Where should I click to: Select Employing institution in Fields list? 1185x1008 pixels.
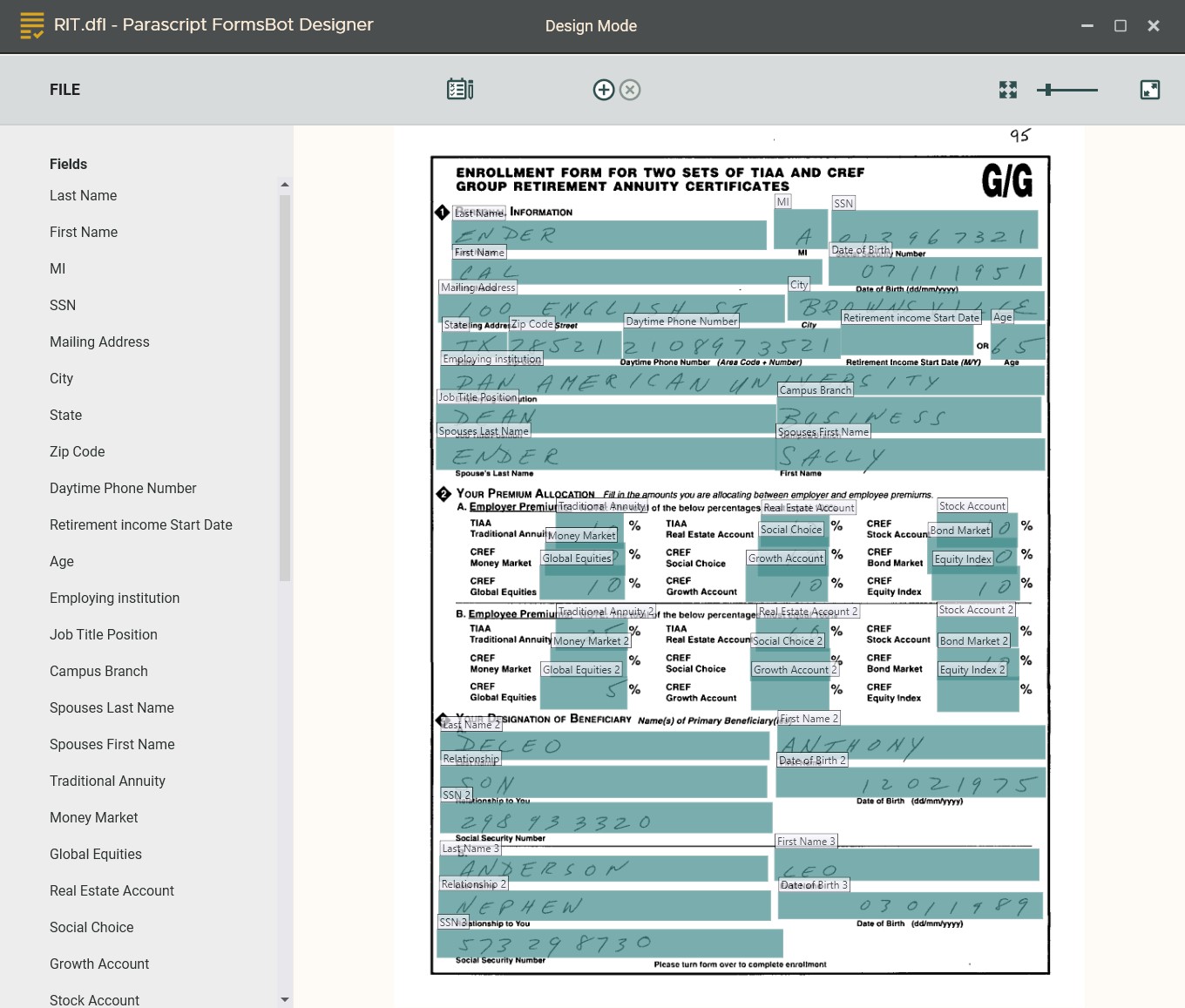[114, 599]
